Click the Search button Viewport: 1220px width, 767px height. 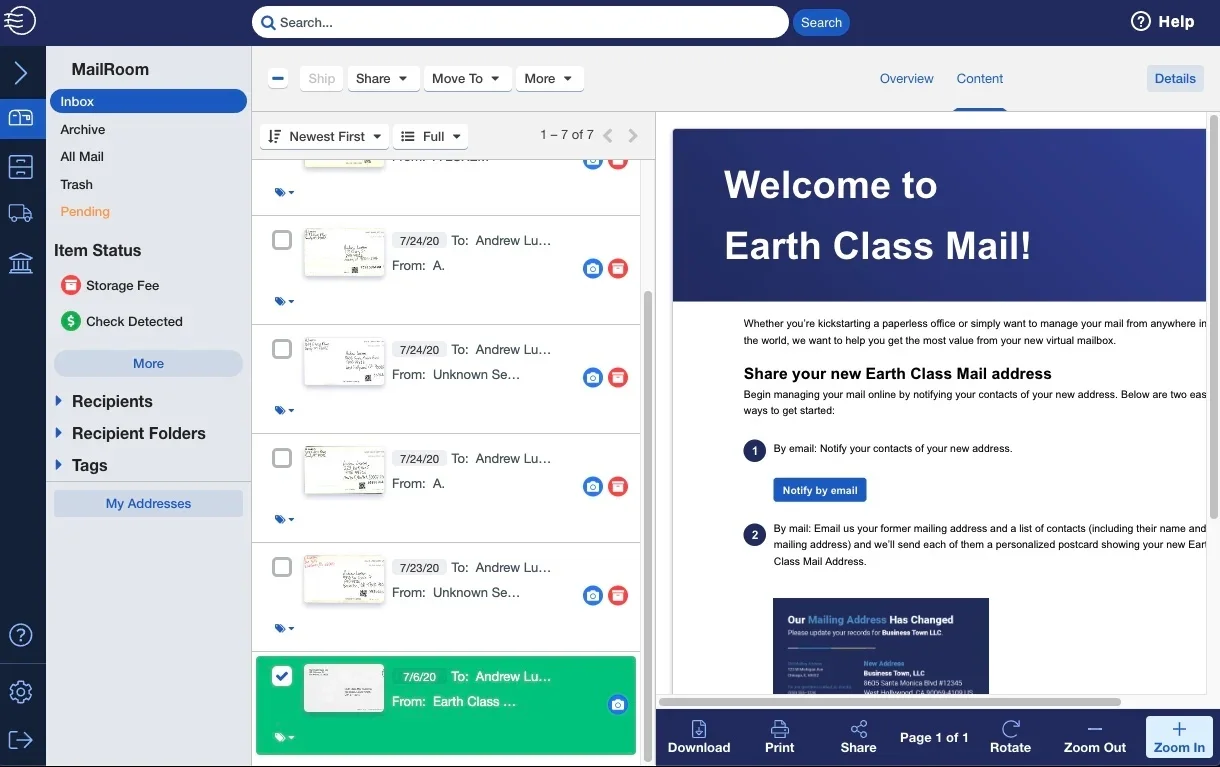tap(821, 22)
